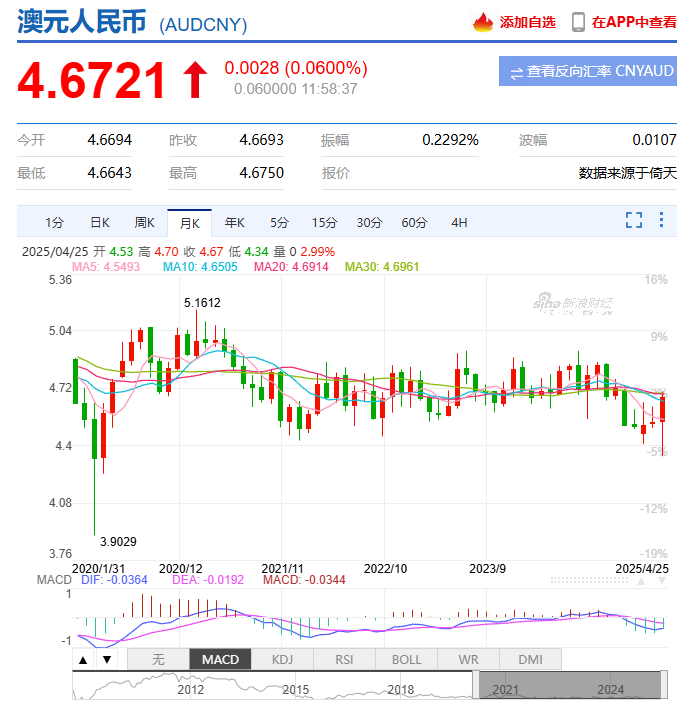Click 最高 value 4.6750
This screenshot has height=713, width=682.
[x=261, y=173]
